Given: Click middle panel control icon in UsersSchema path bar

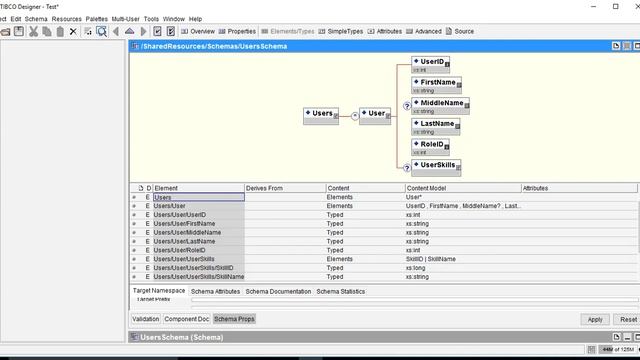Looking at the screenshot, I should tap(627, 46).
